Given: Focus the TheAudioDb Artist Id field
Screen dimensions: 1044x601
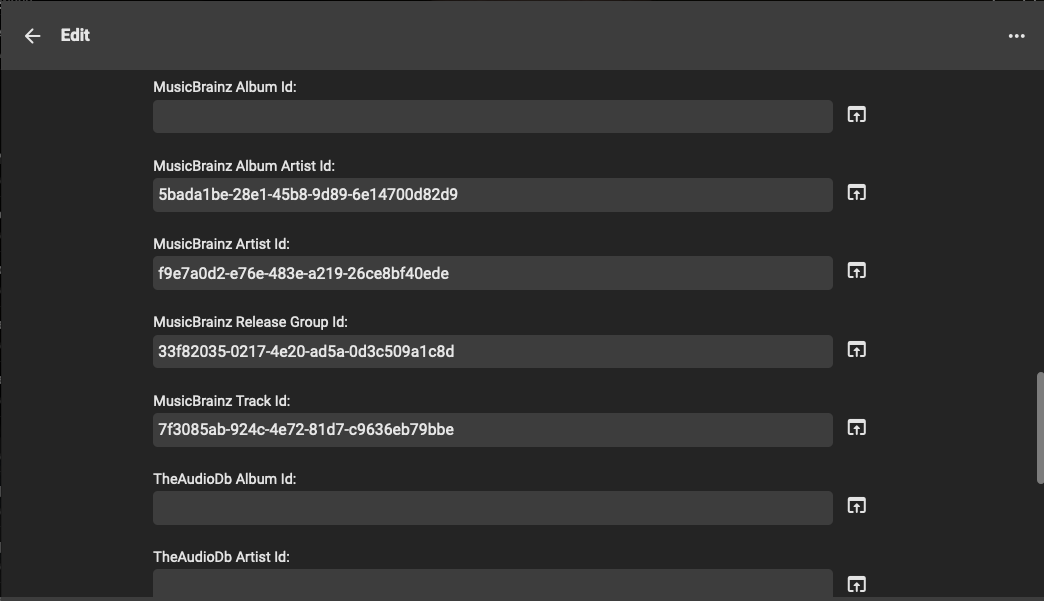Looking at the screenshot, I should coord(492,584).
